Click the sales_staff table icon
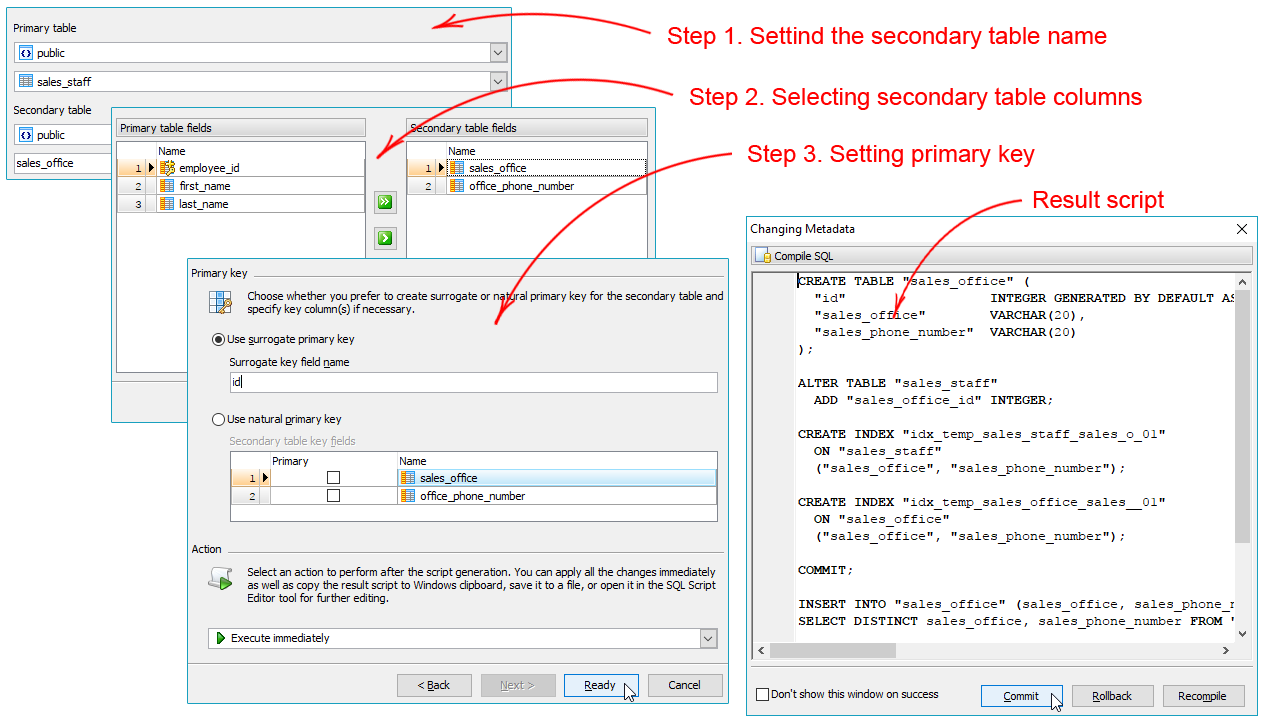This screenshot has width=1280, height=720. 26,81
